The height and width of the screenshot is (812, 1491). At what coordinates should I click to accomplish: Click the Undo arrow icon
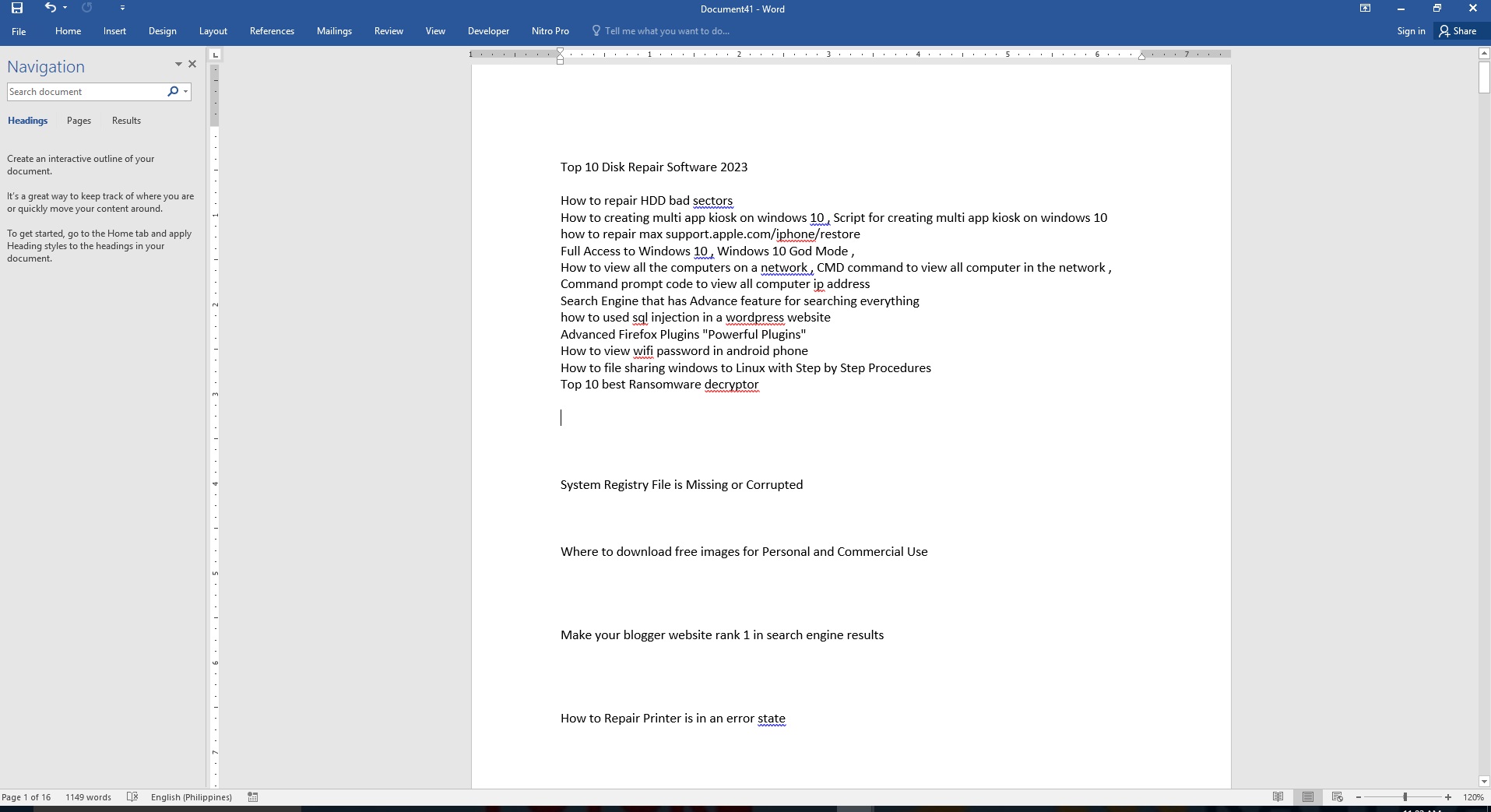click(51, 8)
